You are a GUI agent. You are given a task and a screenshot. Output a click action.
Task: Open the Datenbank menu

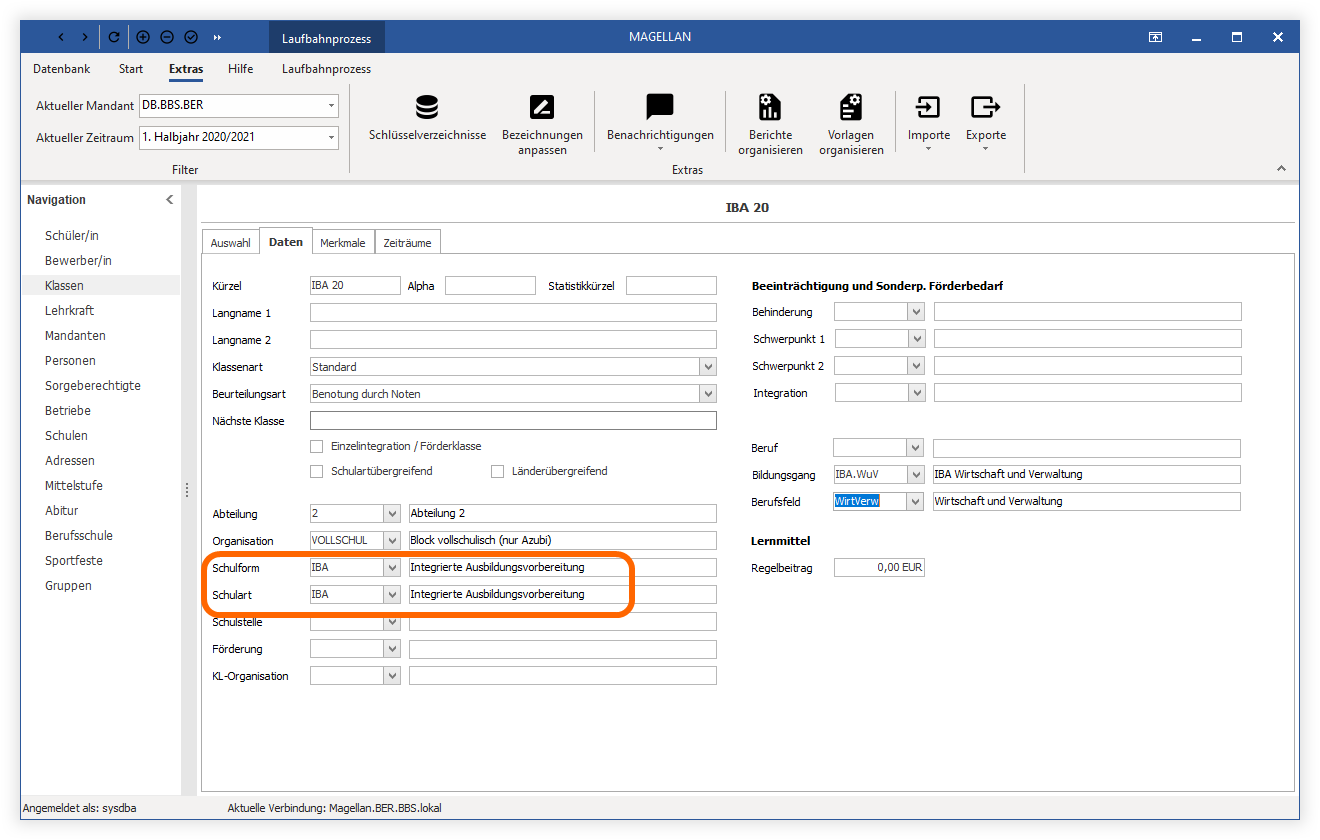tap(62, 69)
